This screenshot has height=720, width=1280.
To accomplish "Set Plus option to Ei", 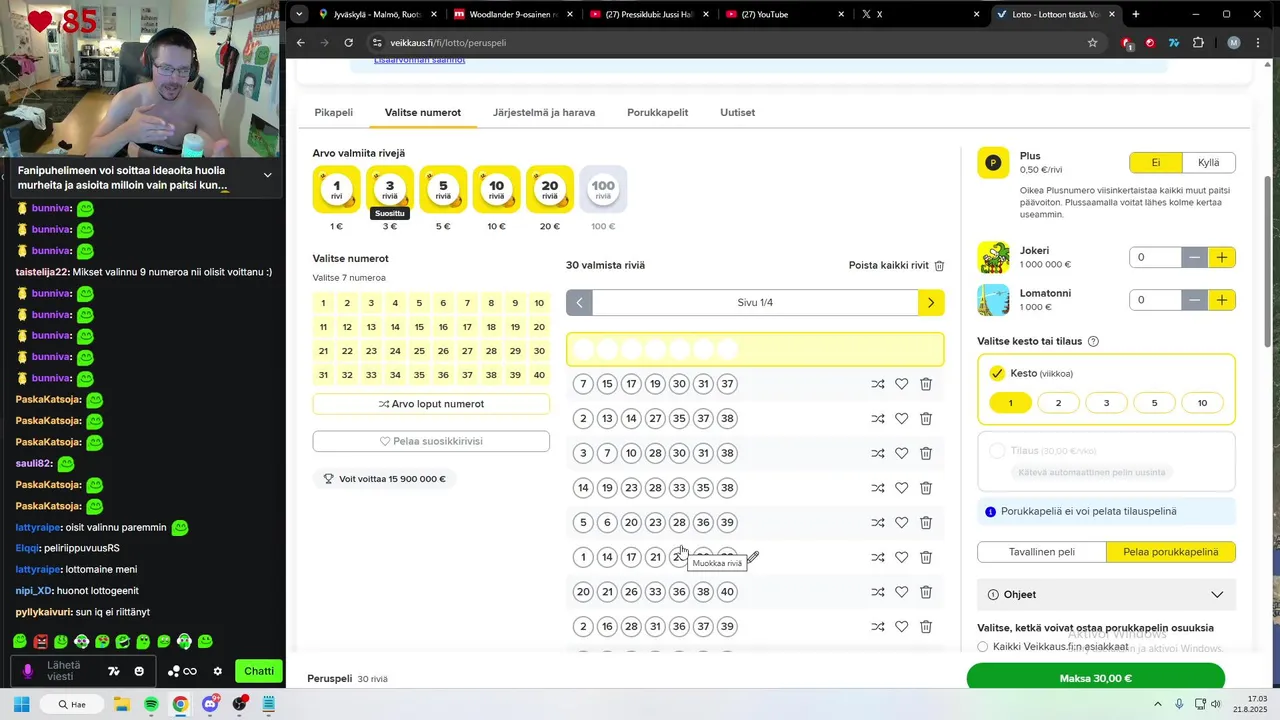I will 1156,163.
